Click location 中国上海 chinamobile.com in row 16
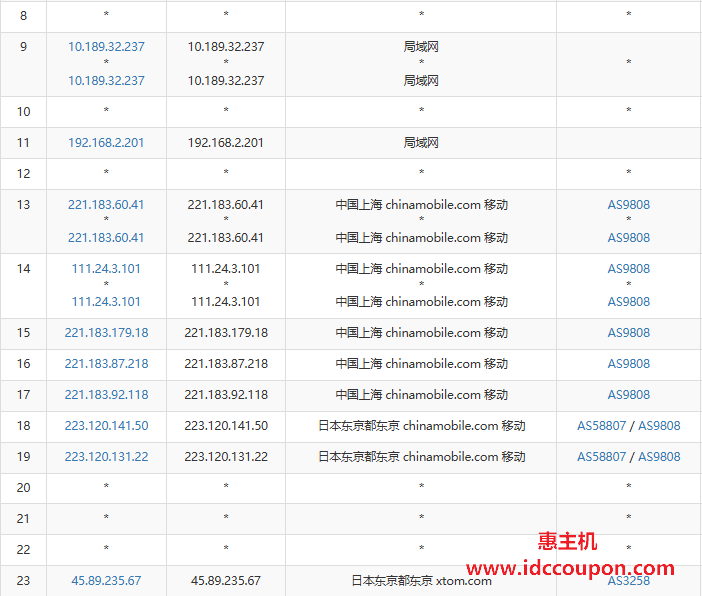The height and width of the screenshot is (596, 702). tap(421, 364)
